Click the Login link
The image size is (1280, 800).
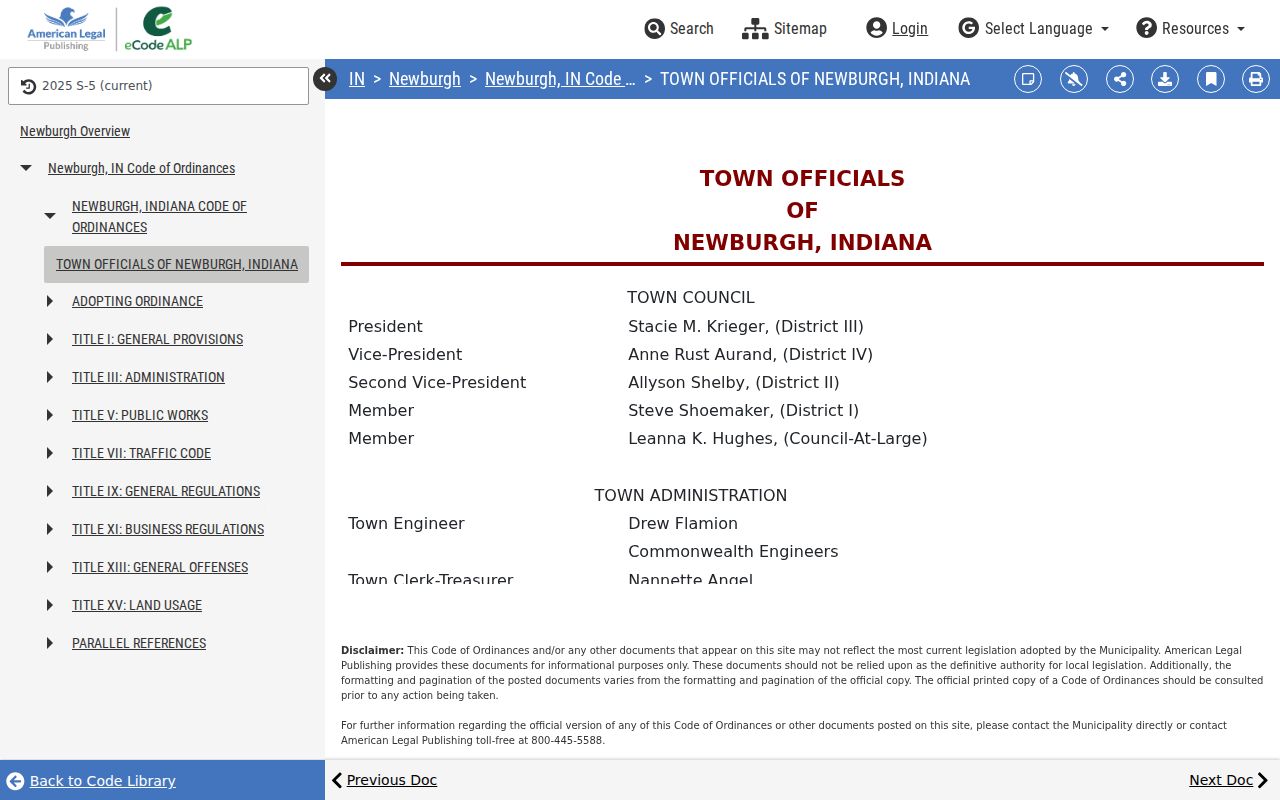[x=897, y=29]
